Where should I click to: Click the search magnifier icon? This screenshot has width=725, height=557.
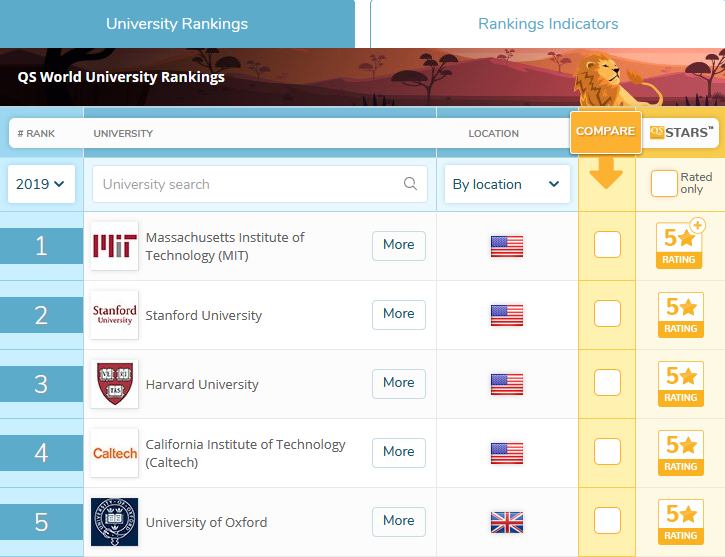[x=410, y=184]
